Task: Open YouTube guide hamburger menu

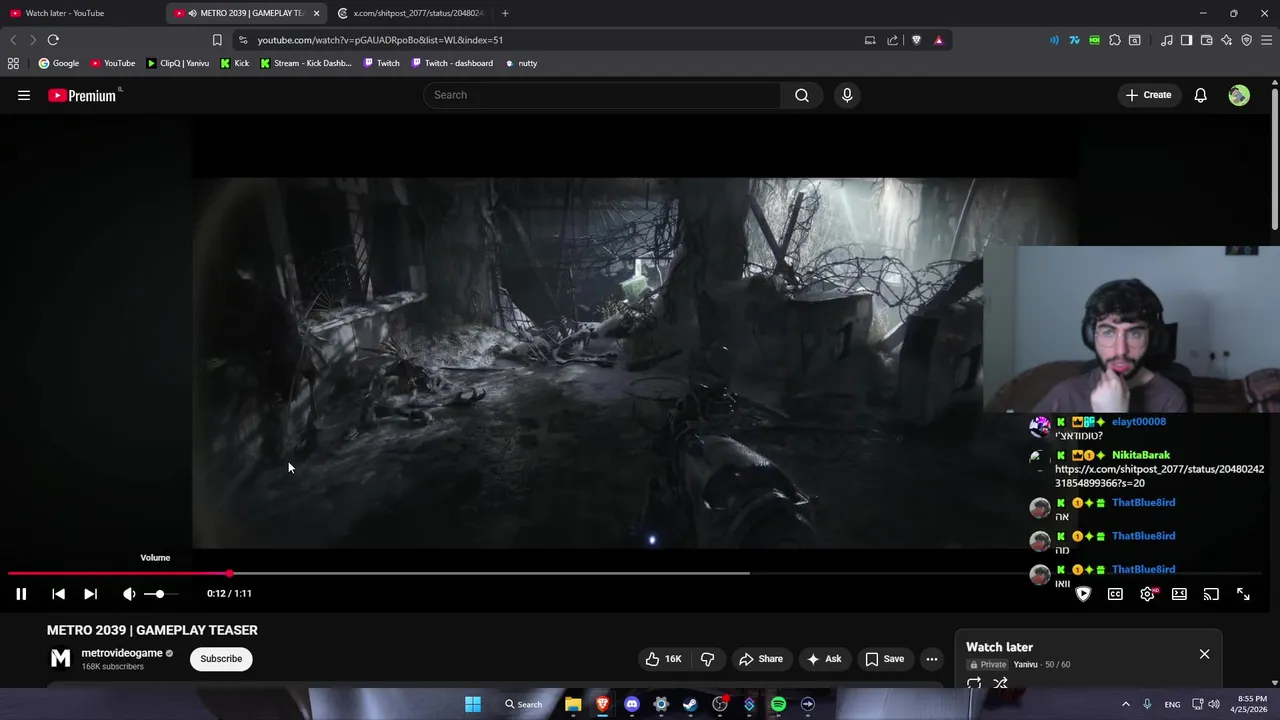Action: click(24, 95)
